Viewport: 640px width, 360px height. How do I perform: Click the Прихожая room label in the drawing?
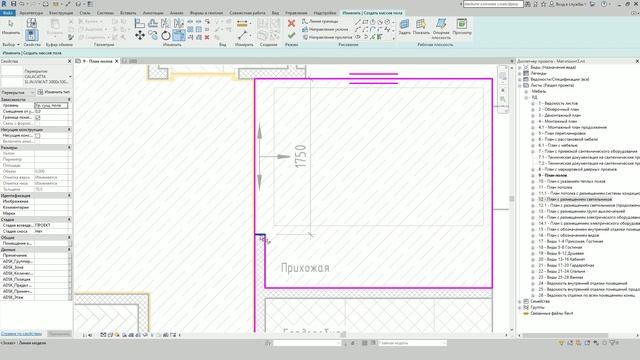pyautogui.click(x=305, y=268)
